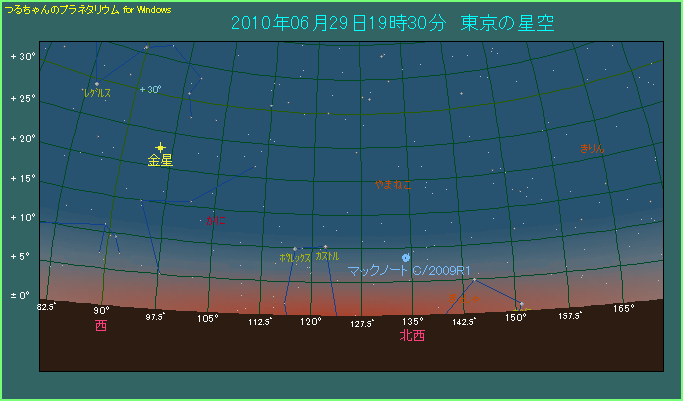Click the ぎょしゃ constellation name
This screenshot has height=401, width=683.
coord(464,299)
